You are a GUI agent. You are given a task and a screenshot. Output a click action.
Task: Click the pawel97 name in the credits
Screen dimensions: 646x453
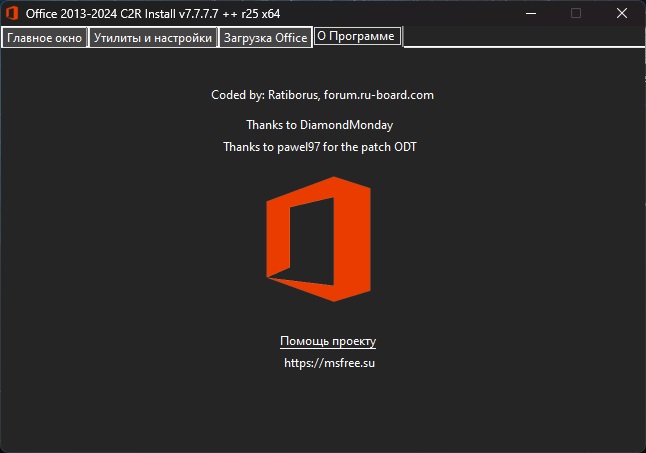299,147
